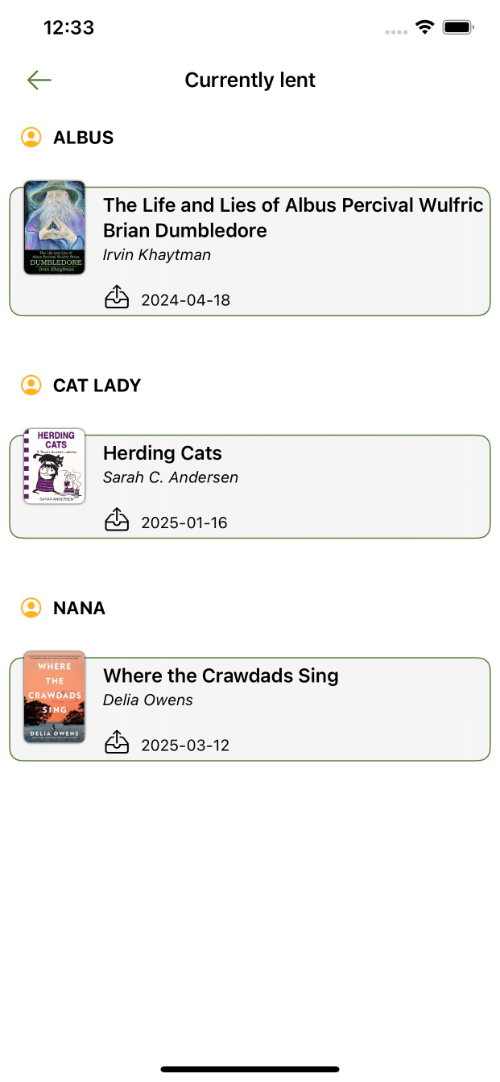This screenshot has height=1082, width=500.
Task: Select the CAT LADY borrower heading
Action: 97,385
